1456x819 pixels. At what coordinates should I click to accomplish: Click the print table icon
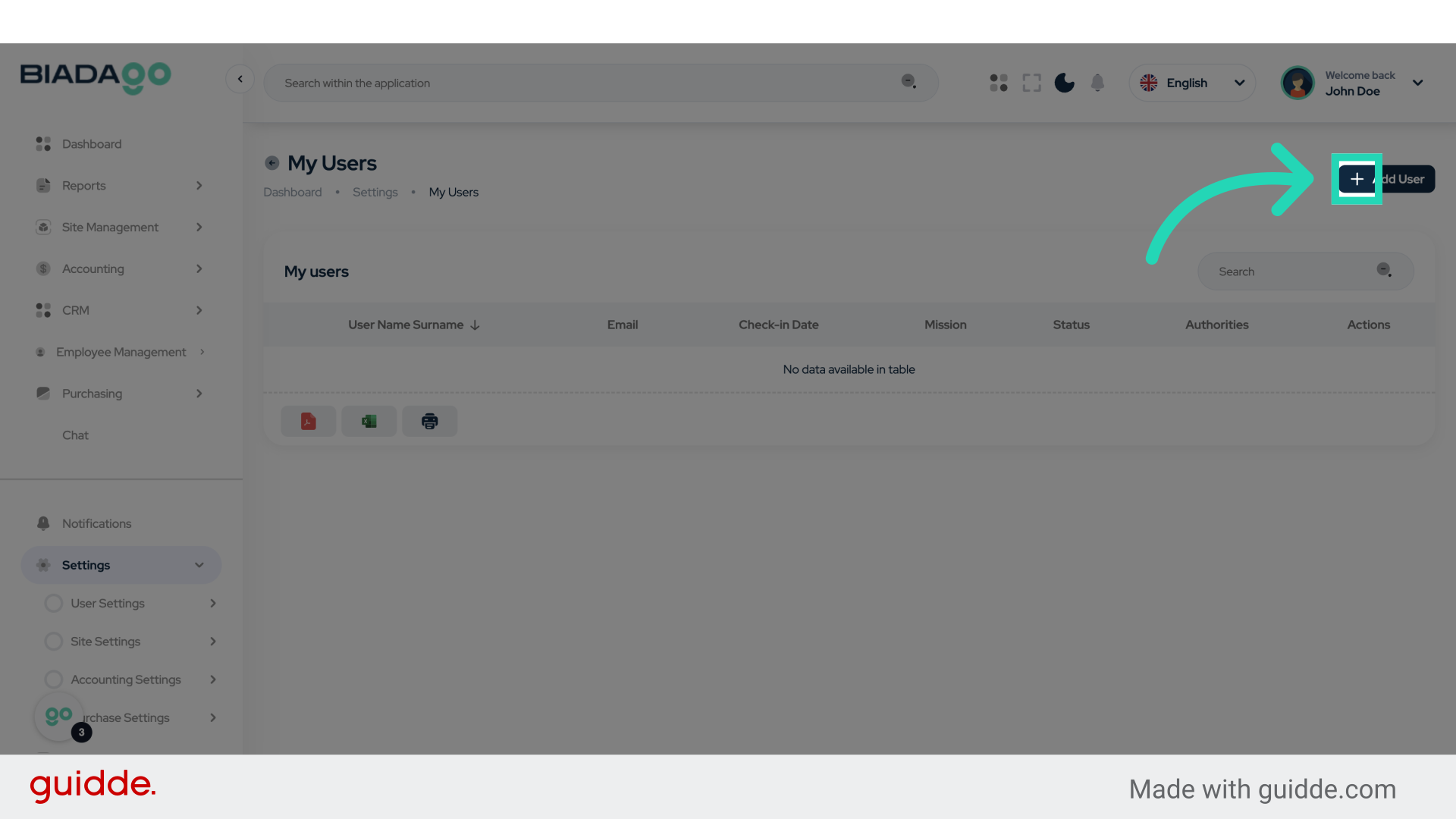[x=429, y=421]
